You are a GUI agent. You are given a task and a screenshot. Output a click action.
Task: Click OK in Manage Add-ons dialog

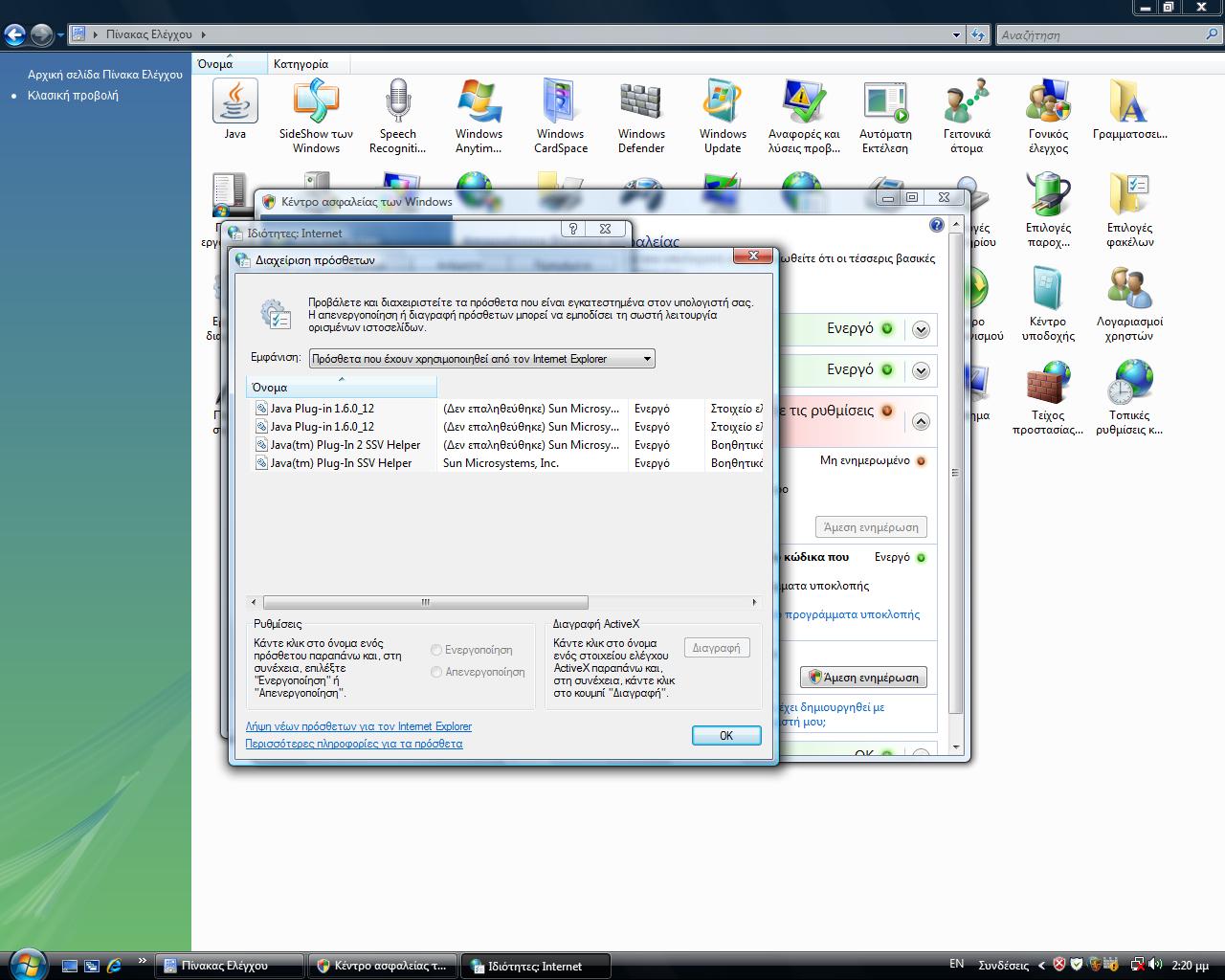[726, 735]
